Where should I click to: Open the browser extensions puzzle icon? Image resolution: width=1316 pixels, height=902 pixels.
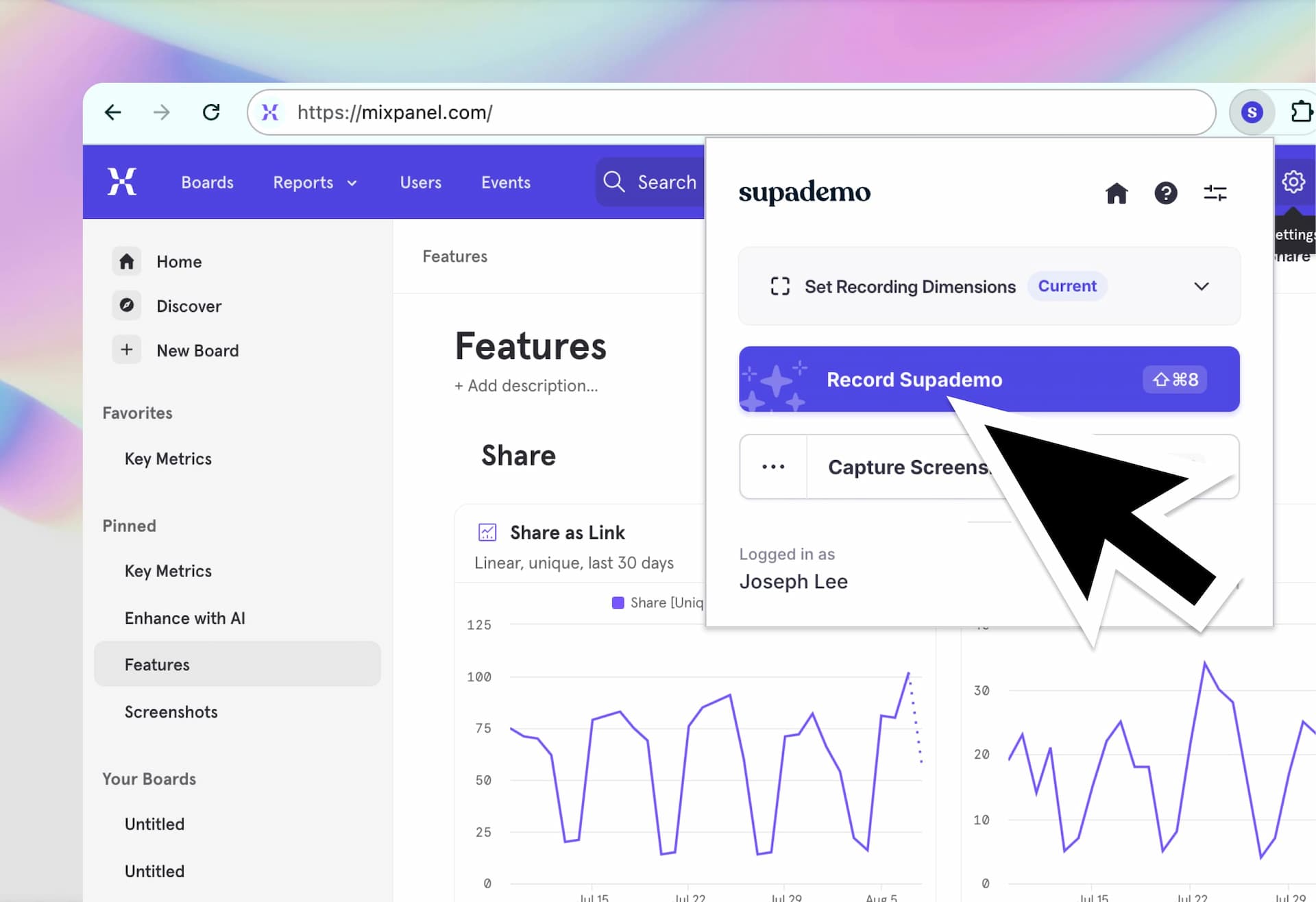click(x=1302, y=112)
